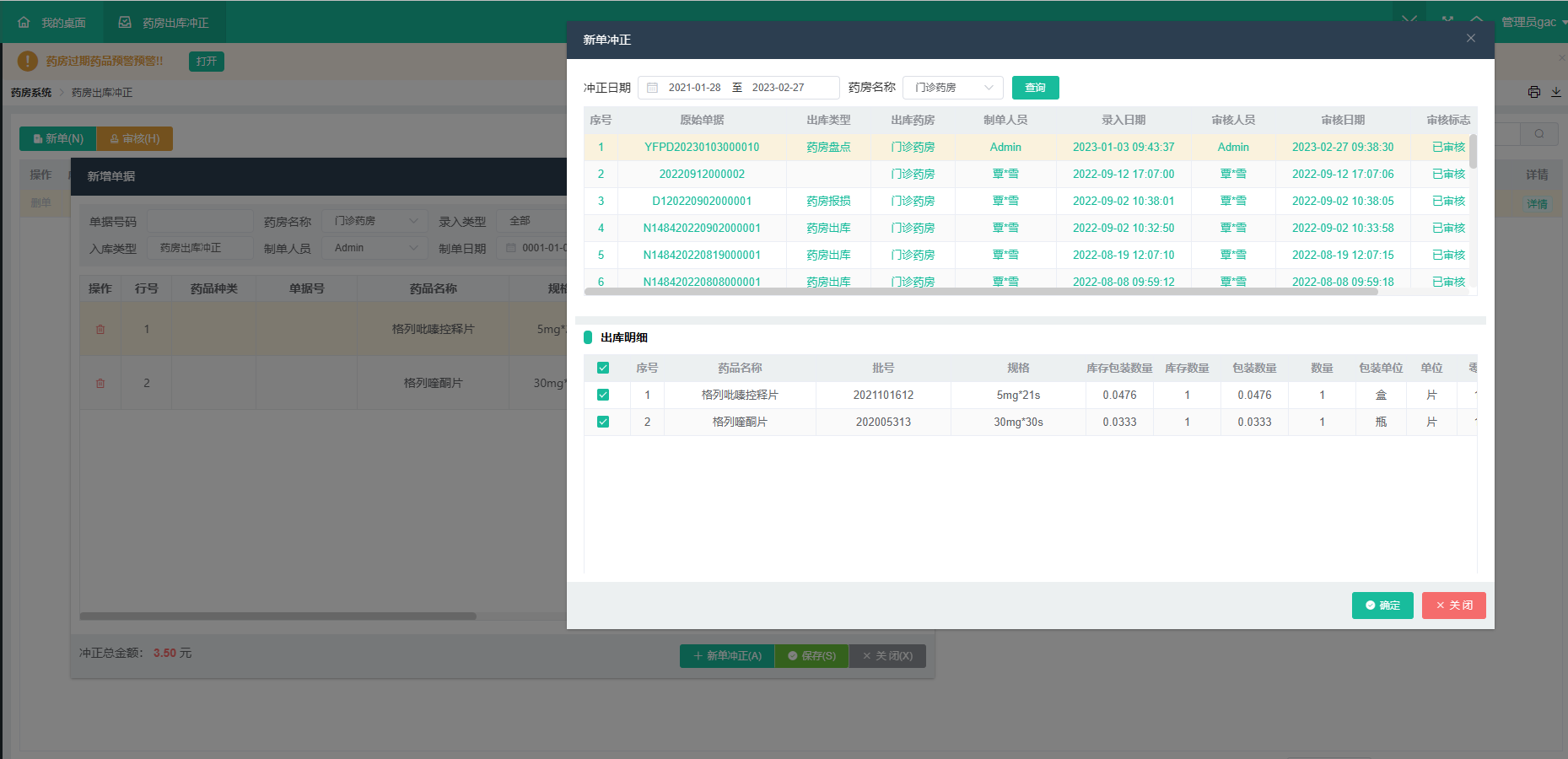
Task: Delete row 1 格列吡嗪控释片 via trash icon
Action: 100,329
